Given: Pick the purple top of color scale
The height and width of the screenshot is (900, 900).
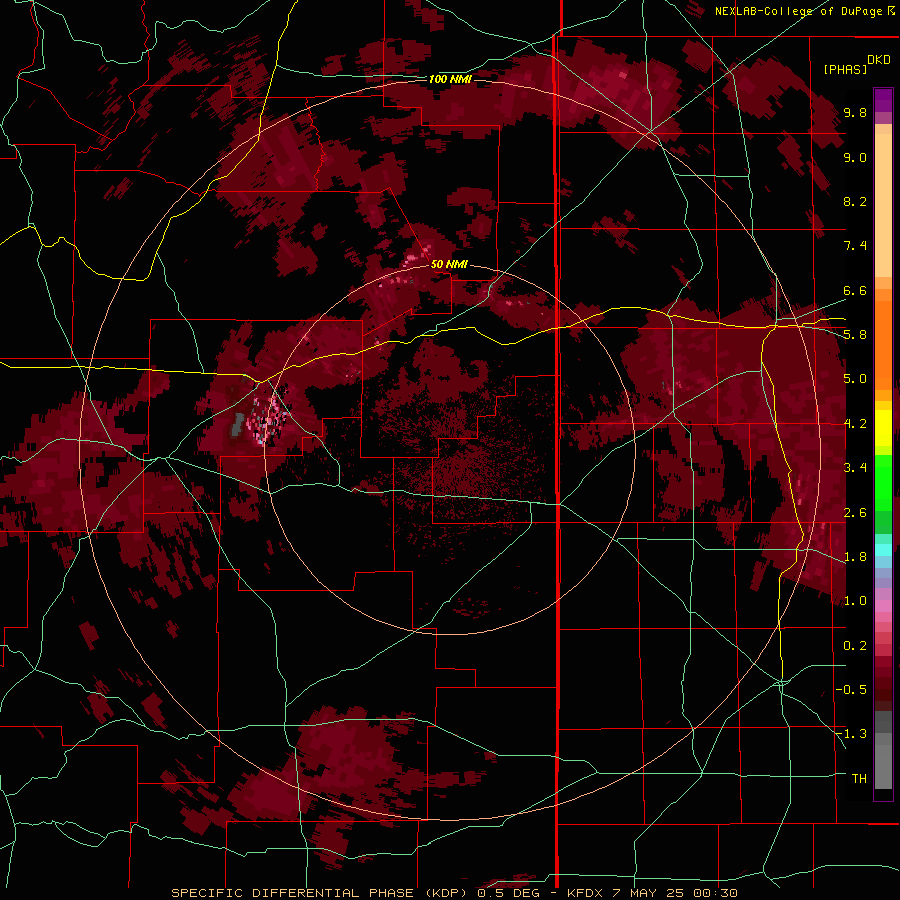Looking at the screenshot, I should click(x=883, y=101).
